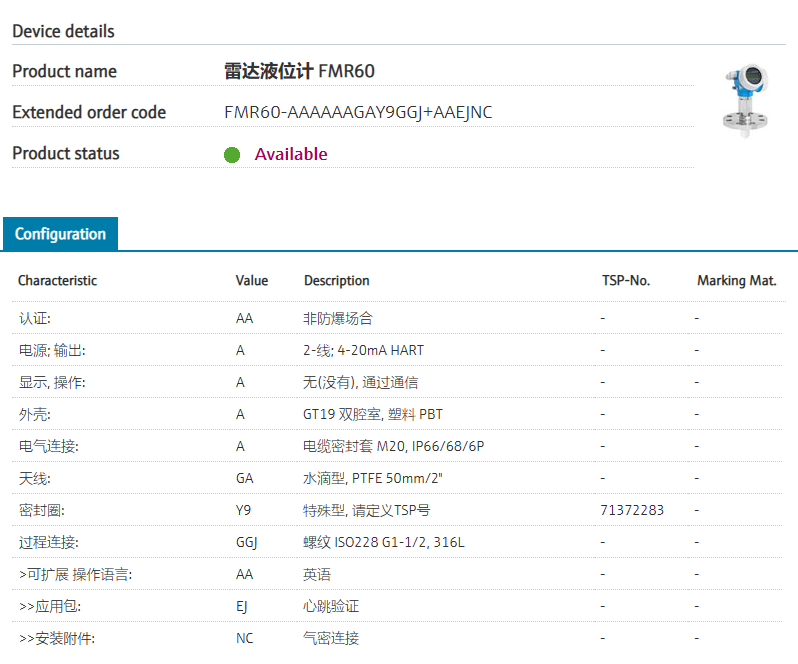The image size is (798, 664).
Task: Open the Configuration tab
Action: point(60,234)
